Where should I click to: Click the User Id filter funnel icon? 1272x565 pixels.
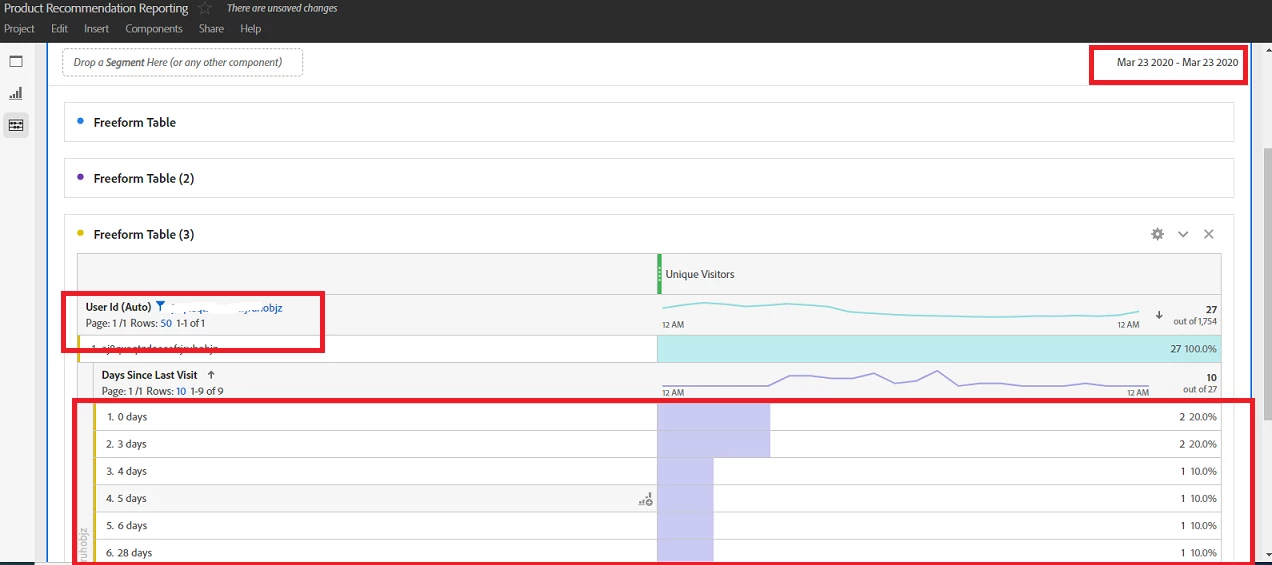(x=160, y=307)
